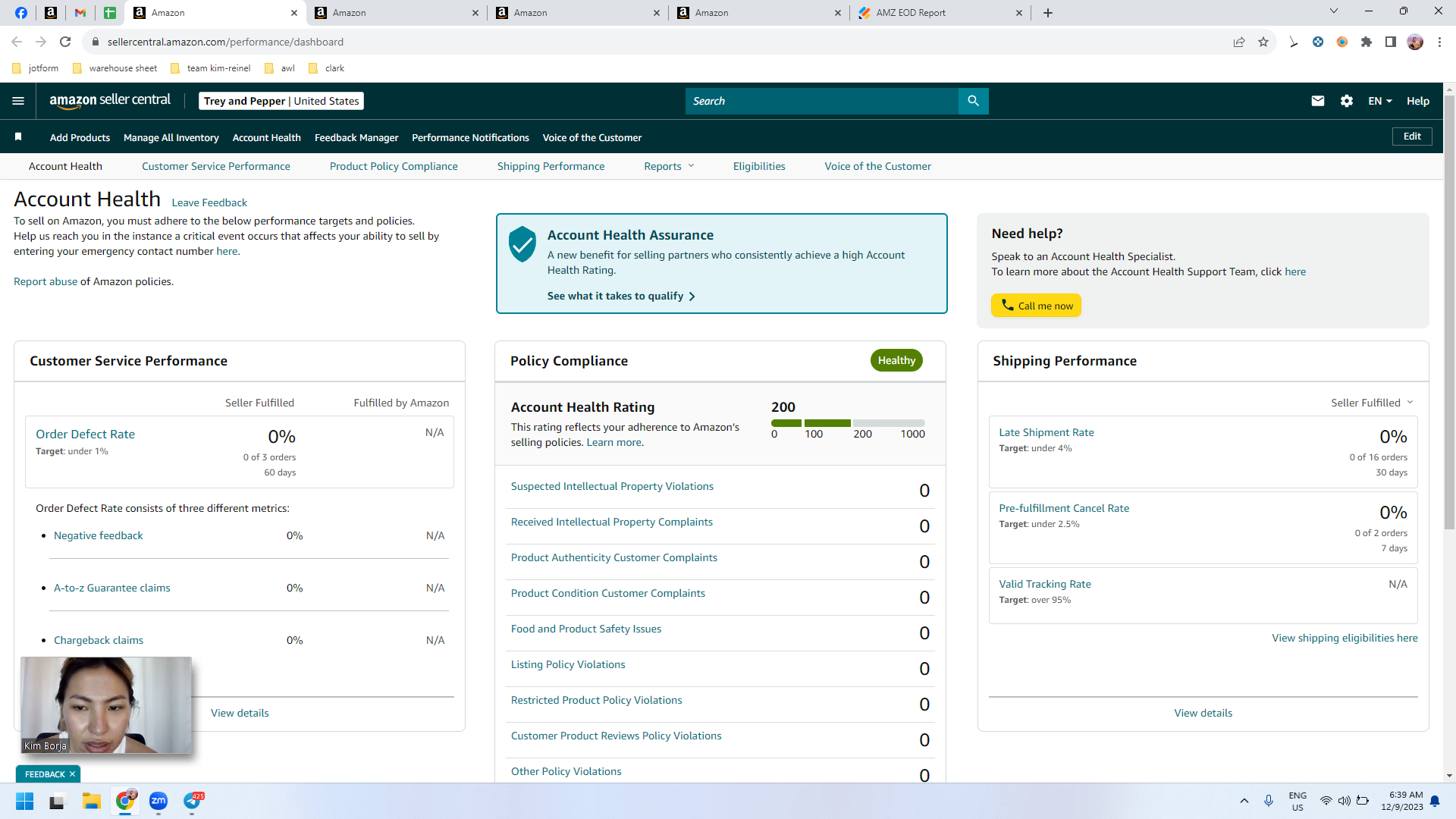Image resolution: width=1456 pixels, height=819 pixels.
Task: Click the search magnifier button
Action: [973, 101]
